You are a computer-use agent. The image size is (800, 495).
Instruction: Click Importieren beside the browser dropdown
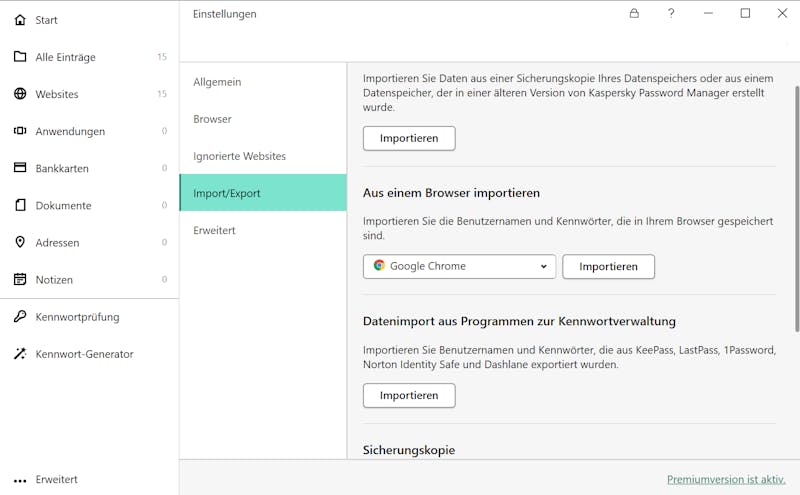[608, 266]
